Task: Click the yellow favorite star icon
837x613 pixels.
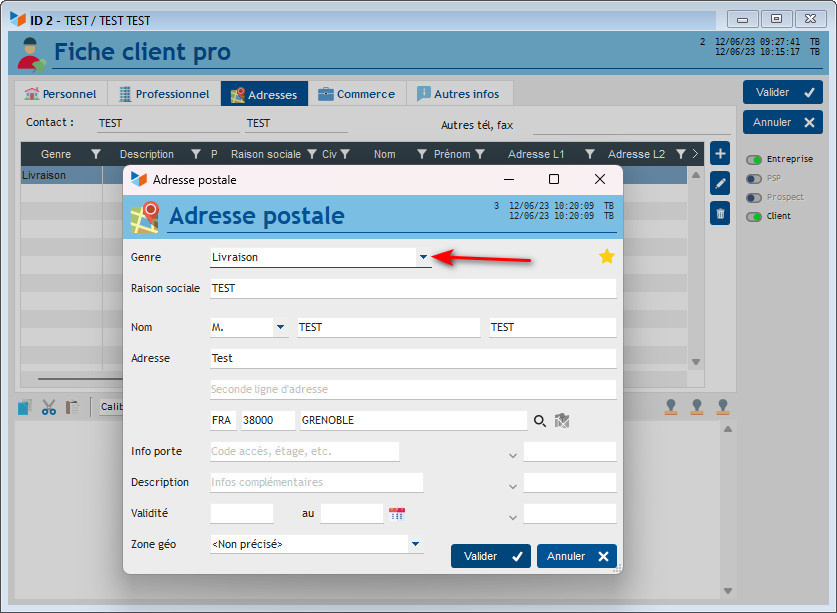Action: pos(606,257)
